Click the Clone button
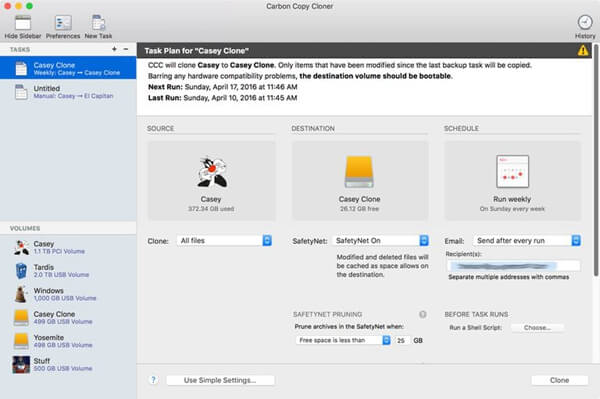Viewport: 600px width, 399px height. coord(559,380)
